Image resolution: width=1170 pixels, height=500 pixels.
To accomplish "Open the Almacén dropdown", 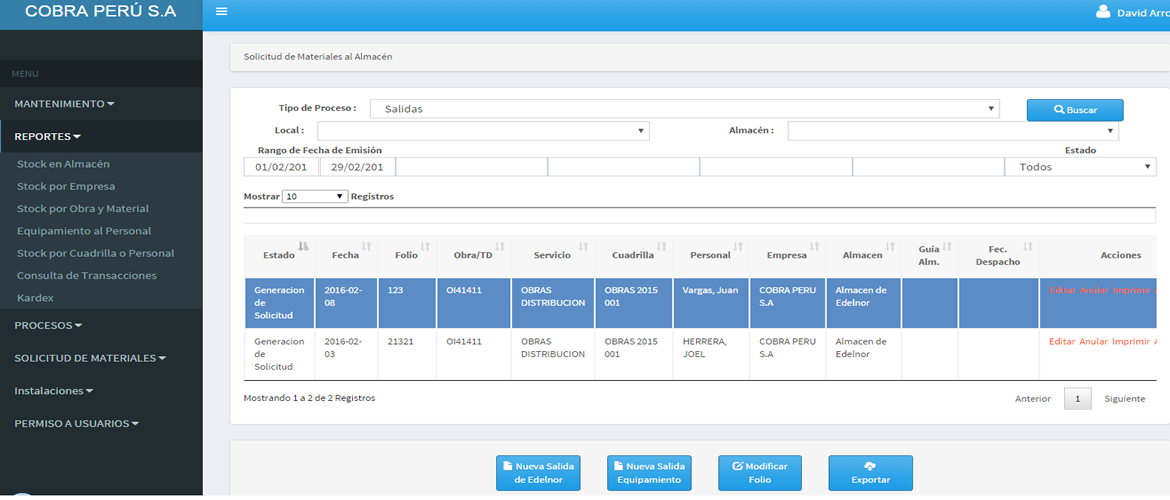I will [x=954, y=131].
